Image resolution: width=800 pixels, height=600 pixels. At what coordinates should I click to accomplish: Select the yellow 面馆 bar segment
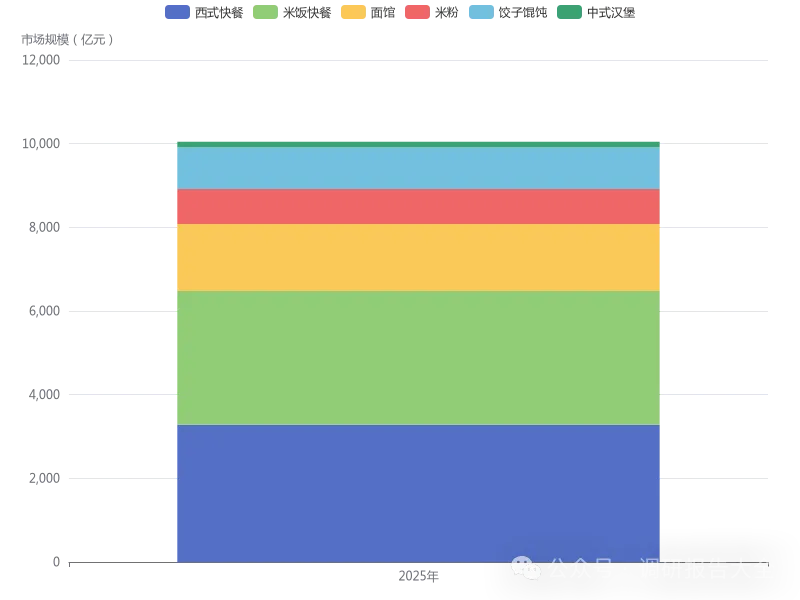pos(418,258)
